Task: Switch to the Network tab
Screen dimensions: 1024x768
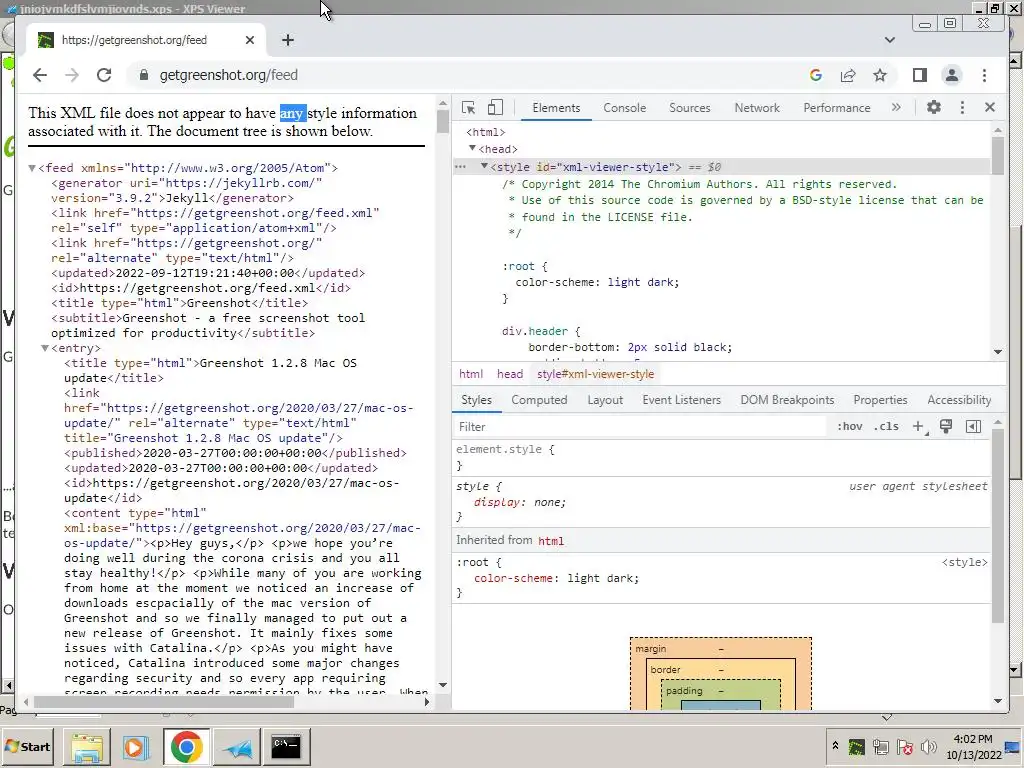Action: pyautogui.click(x=757, y=108)
